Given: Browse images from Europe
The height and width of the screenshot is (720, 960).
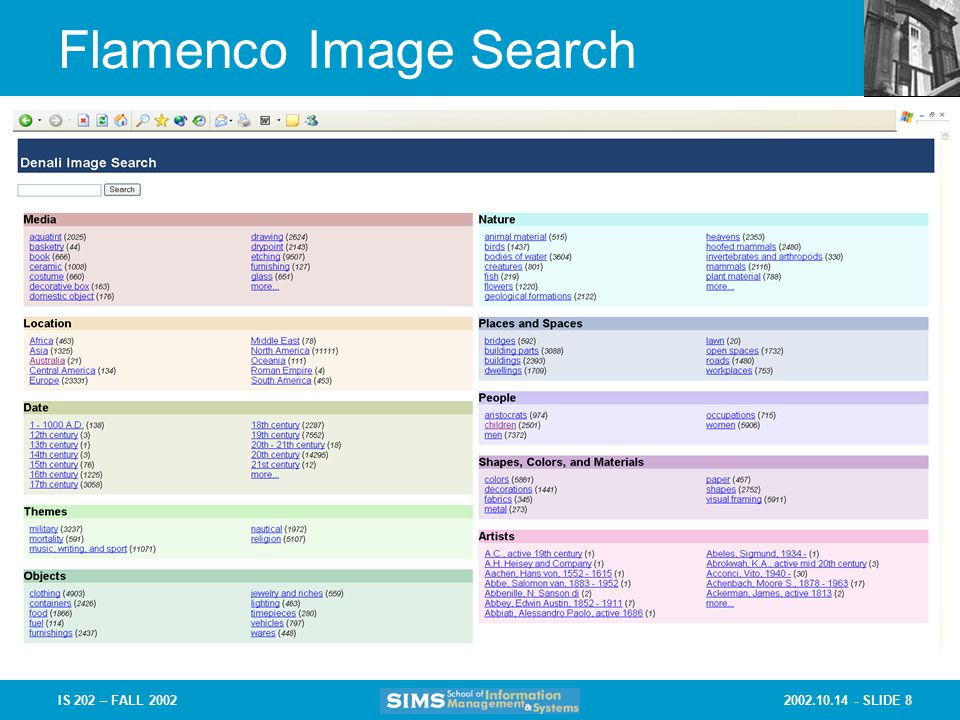Looking at the screenshot, I should pyautogui.click(x=44, y=380).
